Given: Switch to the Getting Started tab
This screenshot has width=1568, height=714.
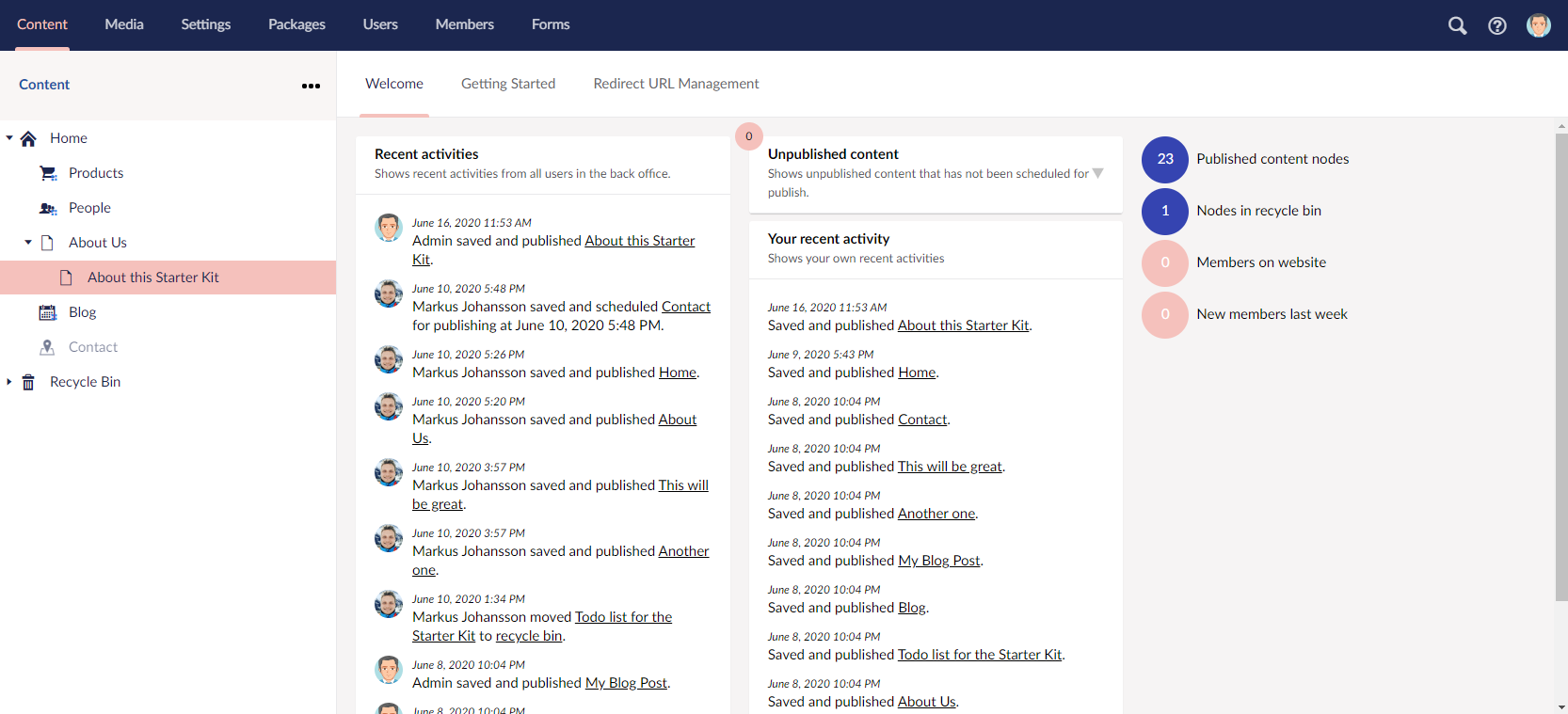Looking at the screenshot, I should pos(508,84).
